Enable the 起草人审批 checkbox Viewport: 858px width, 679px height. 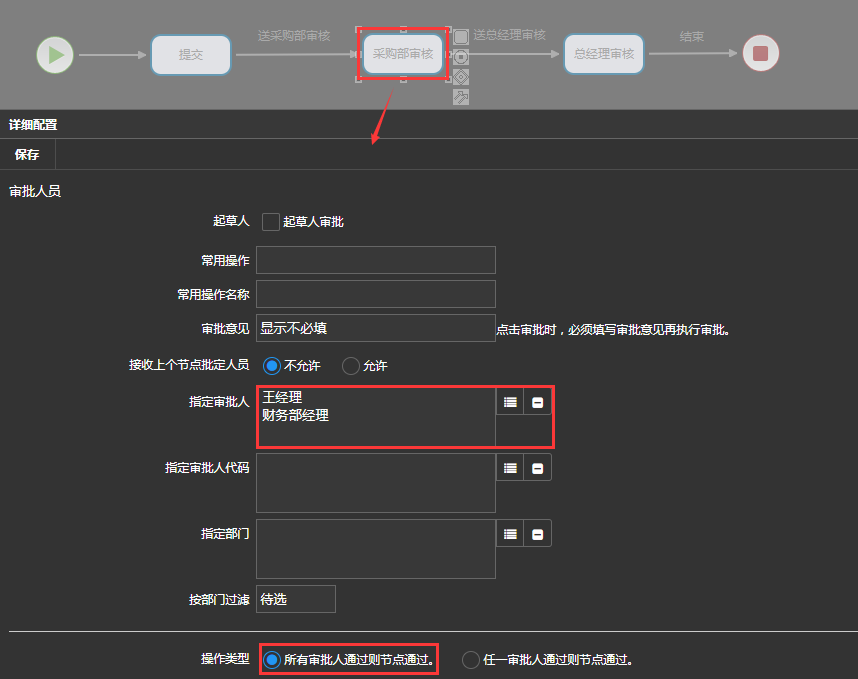(x=271, y=222)
